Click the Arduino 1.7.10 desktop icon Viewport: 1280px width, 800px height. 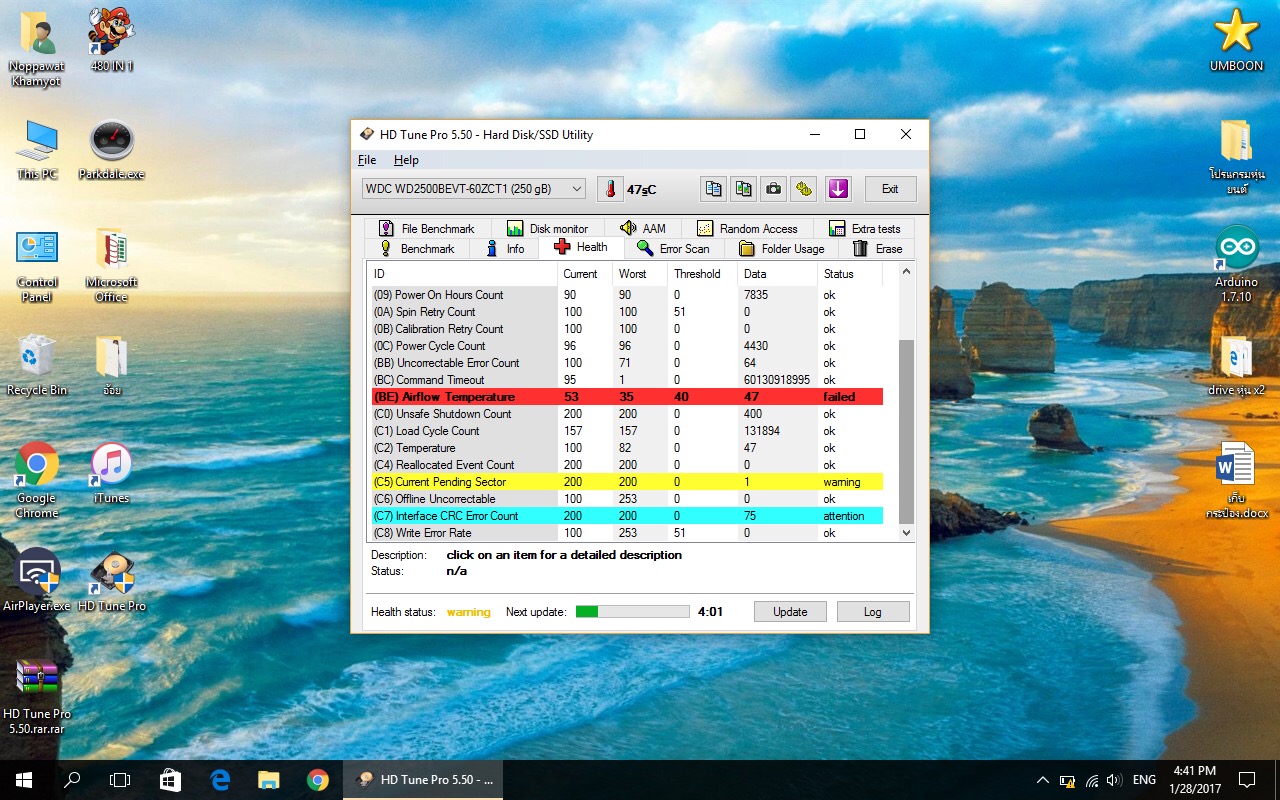pyautogui.click(x=1236, y=263)
